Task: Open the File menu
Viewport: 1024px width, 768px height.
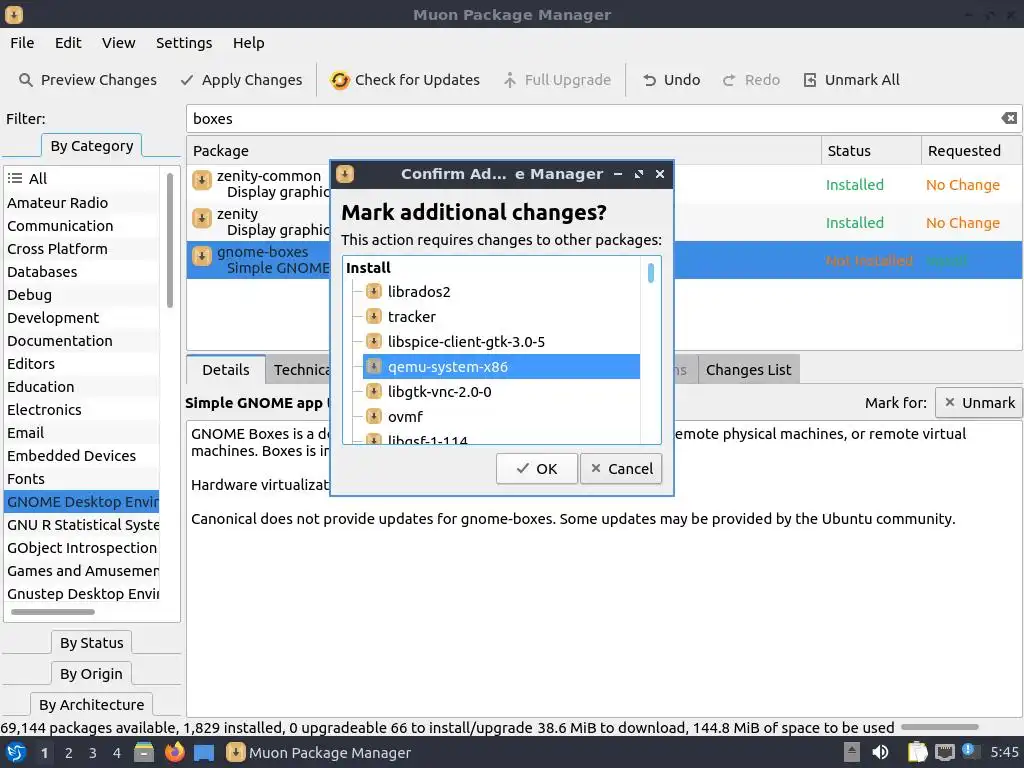Action: click(x=22, y=43)
